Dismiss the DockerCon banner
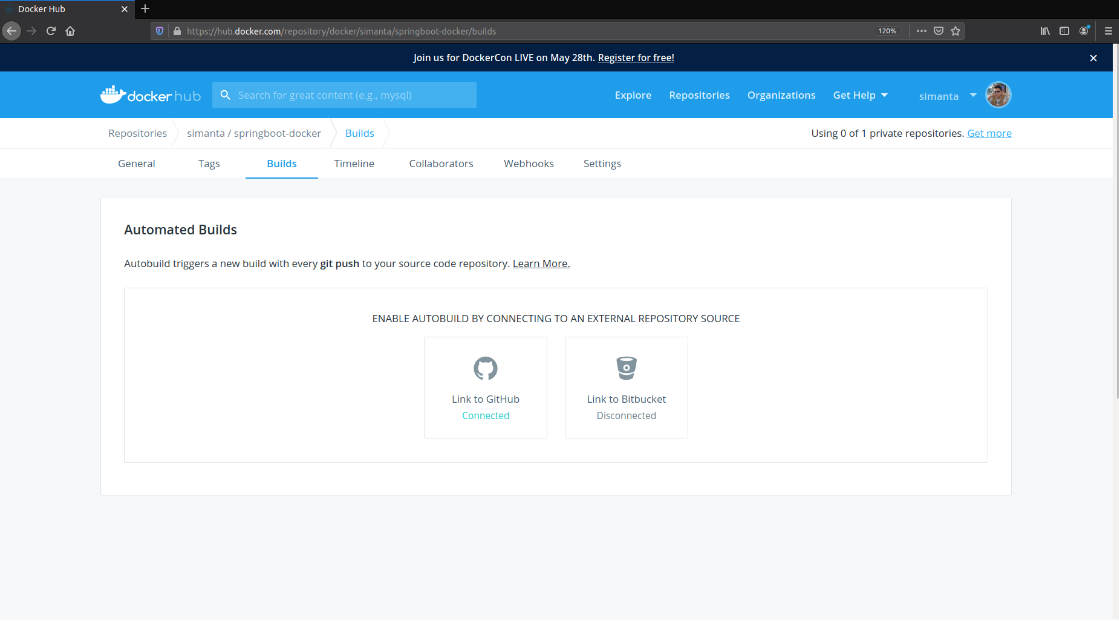 [x=1093, y=59]
